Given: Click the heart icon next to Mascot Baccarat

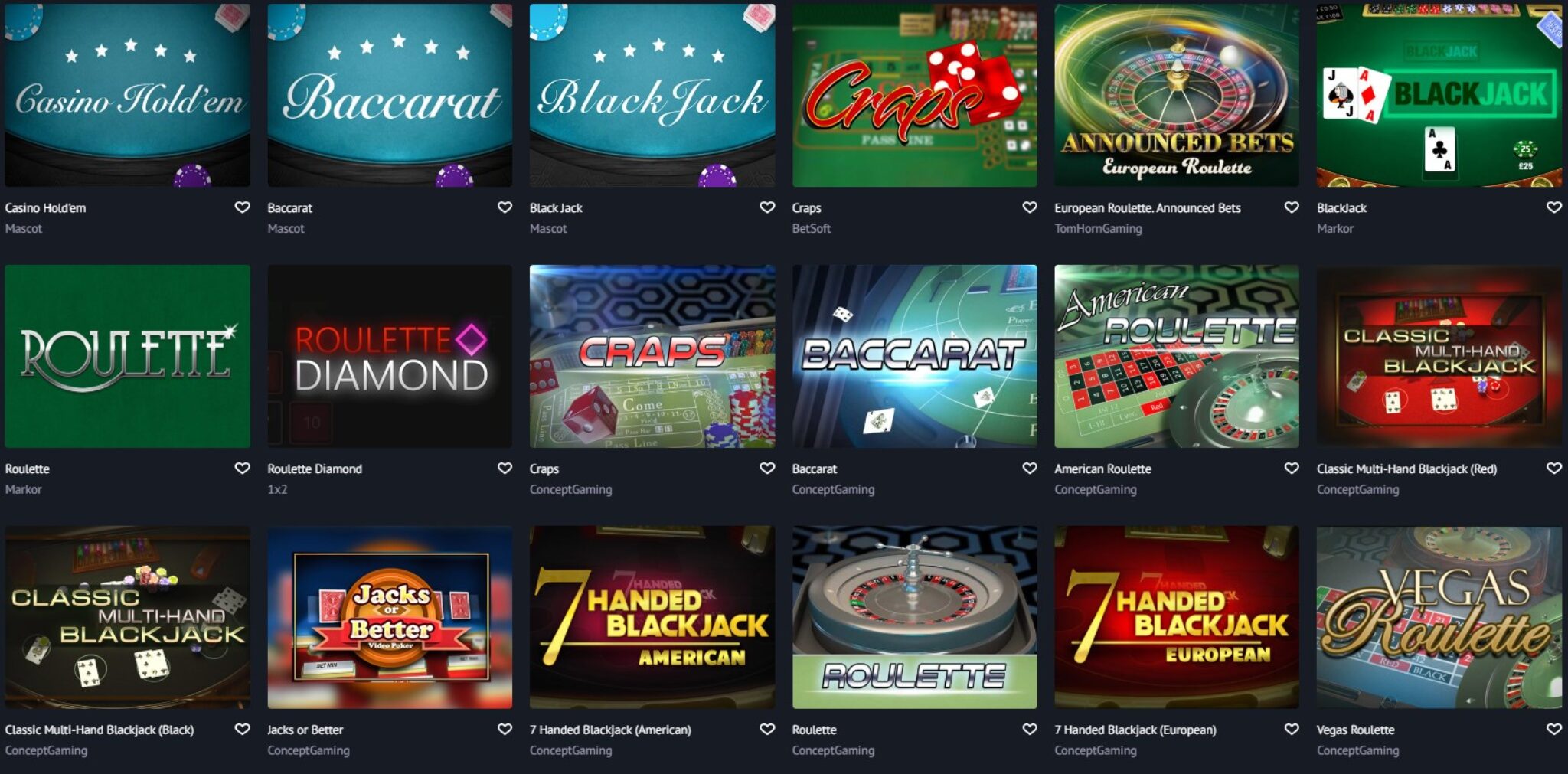Looking at the screenshot, I should pyautogui.click(x=505, y=207).
